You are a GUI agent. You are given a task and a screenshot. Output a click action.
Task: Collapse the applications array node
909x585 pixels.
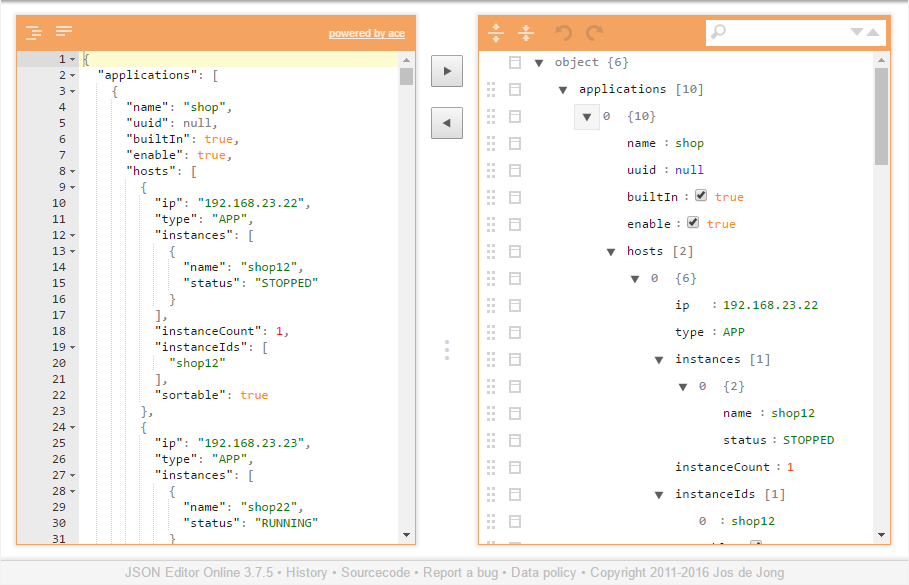563,90
